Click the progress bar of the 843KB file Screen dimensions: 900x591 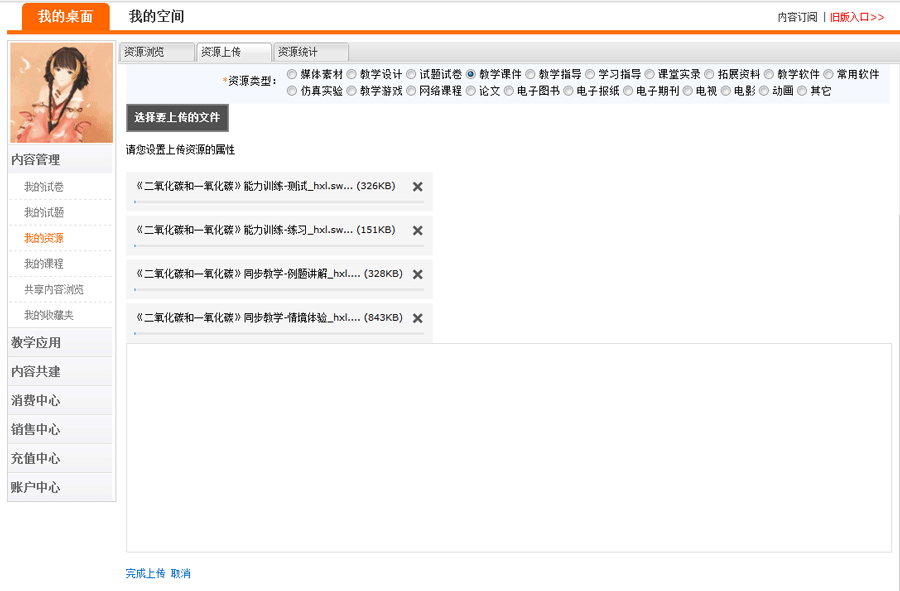pyautogui.click(x=279, y=334)
